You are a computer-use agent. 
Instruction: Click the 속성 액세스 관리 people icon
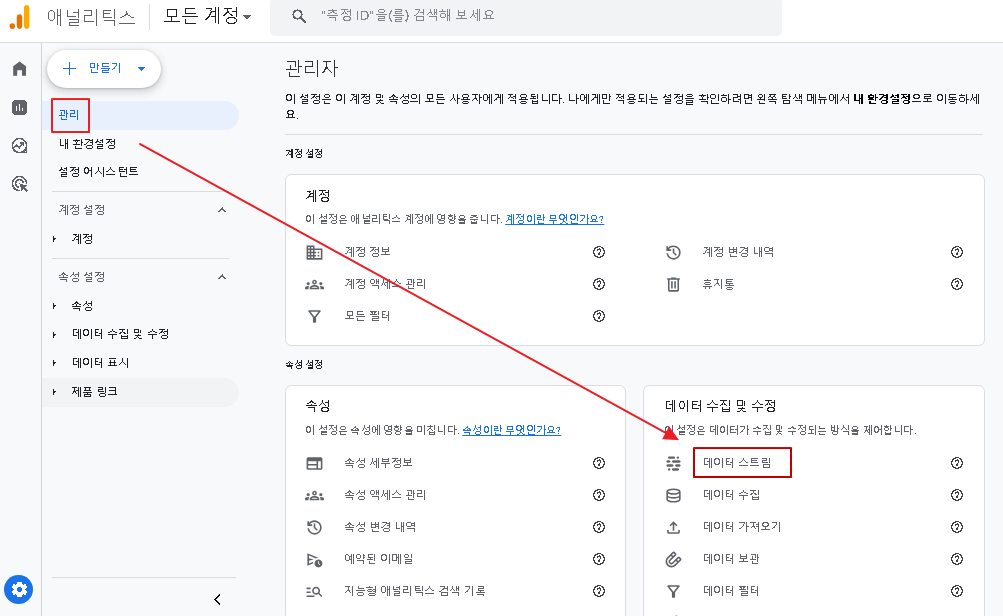point(314,495)
